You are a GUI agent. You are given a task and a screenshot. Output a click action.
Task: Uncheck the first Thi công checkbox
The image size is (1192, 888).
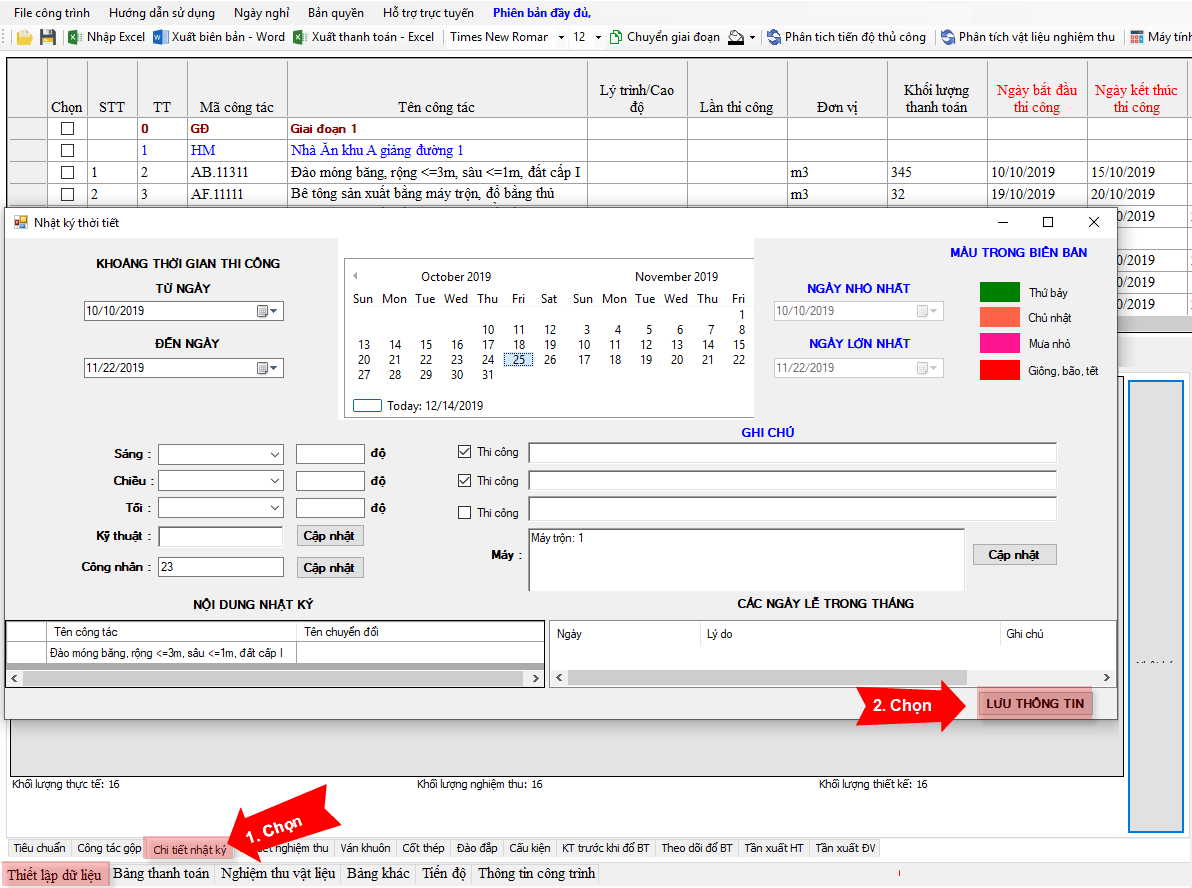point(464,452)
